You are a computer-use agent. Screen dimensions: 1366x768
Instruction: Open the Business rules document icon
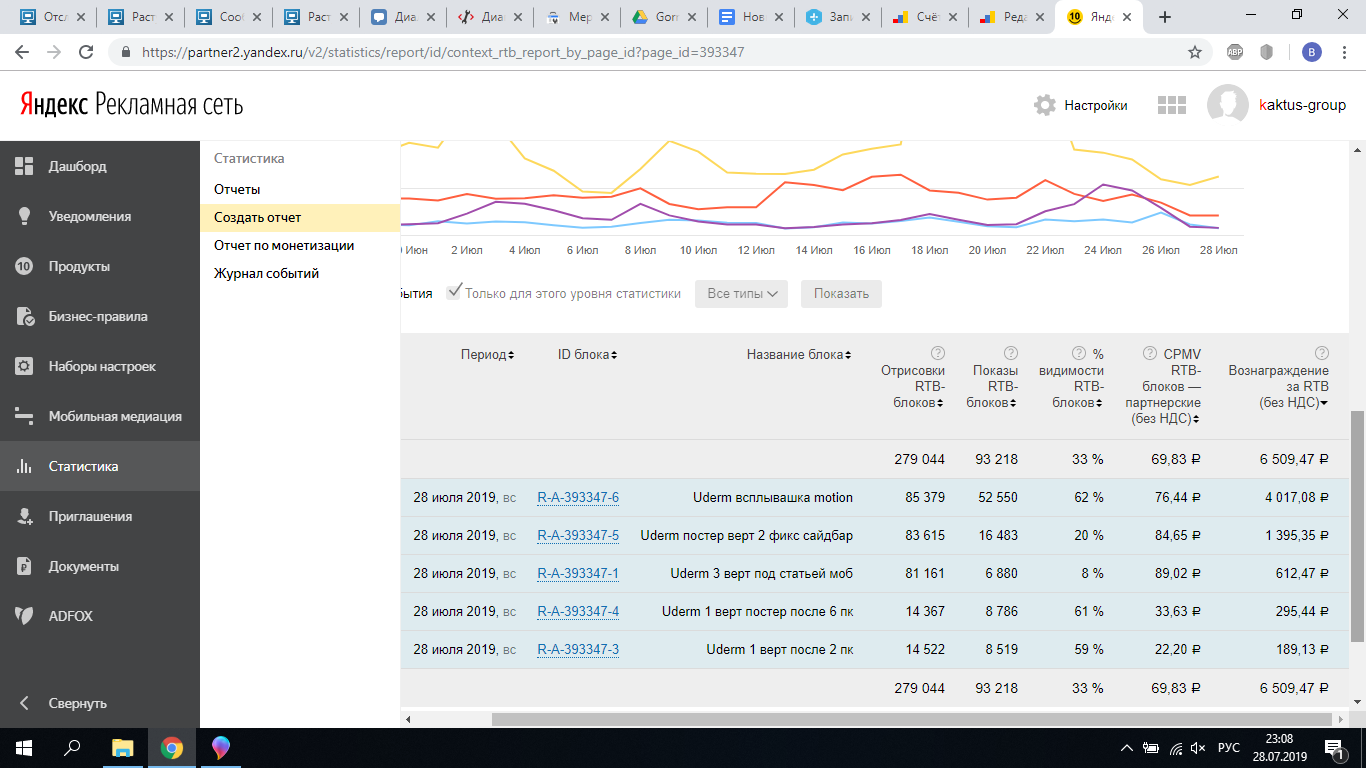click(25, 317)
